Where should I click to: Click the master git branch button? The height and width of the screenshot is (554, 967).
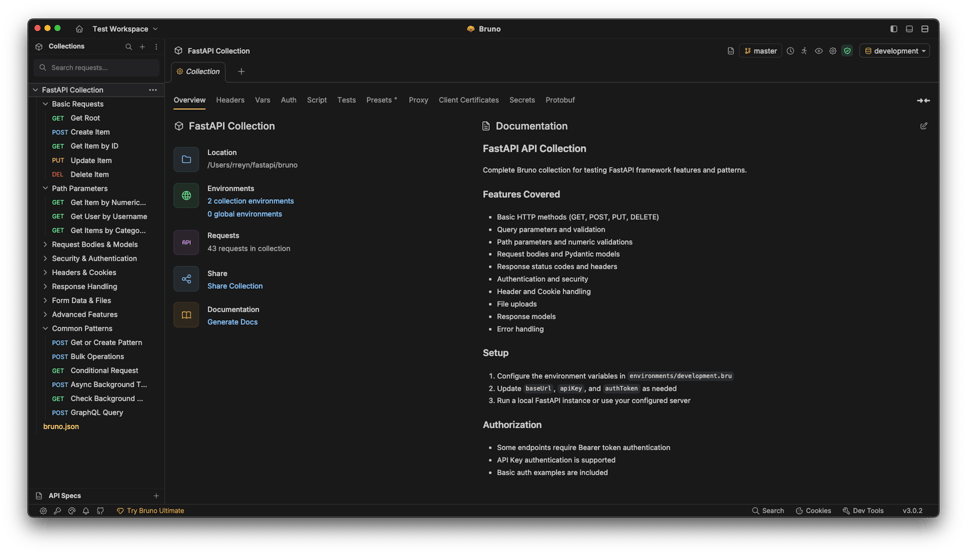click(760, 51)
